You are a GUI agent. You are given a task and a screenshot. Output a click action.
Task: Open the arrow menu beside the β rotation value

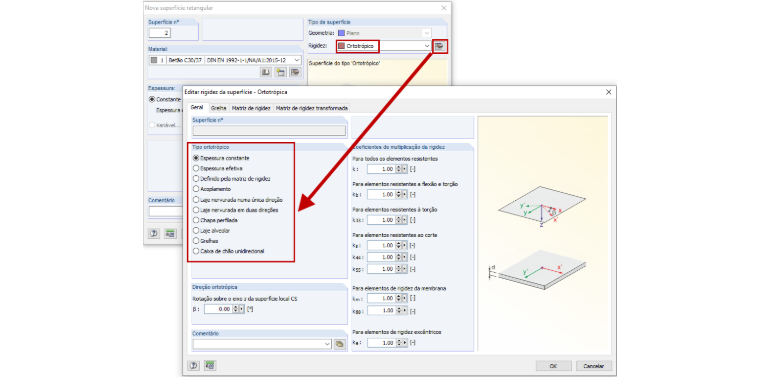point(242,309)
